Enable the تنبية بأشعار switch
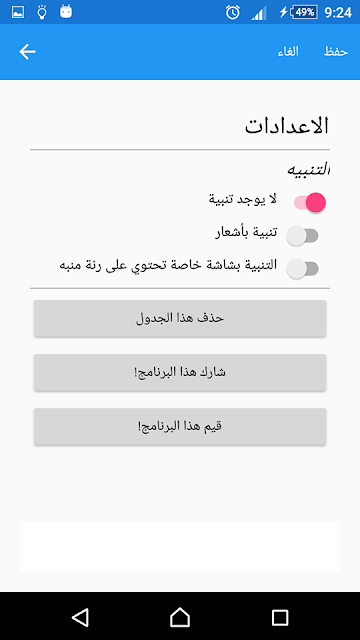 coord(302,236)
